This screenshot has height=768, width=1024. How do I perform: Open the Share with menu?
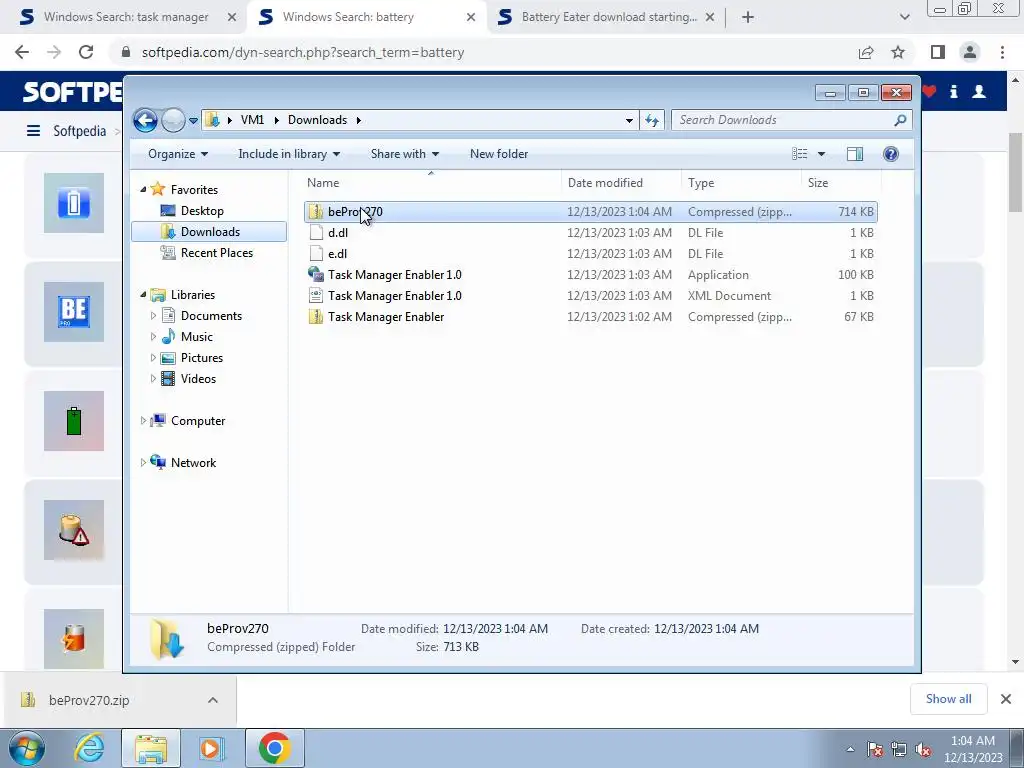click(x=404, y=154)
